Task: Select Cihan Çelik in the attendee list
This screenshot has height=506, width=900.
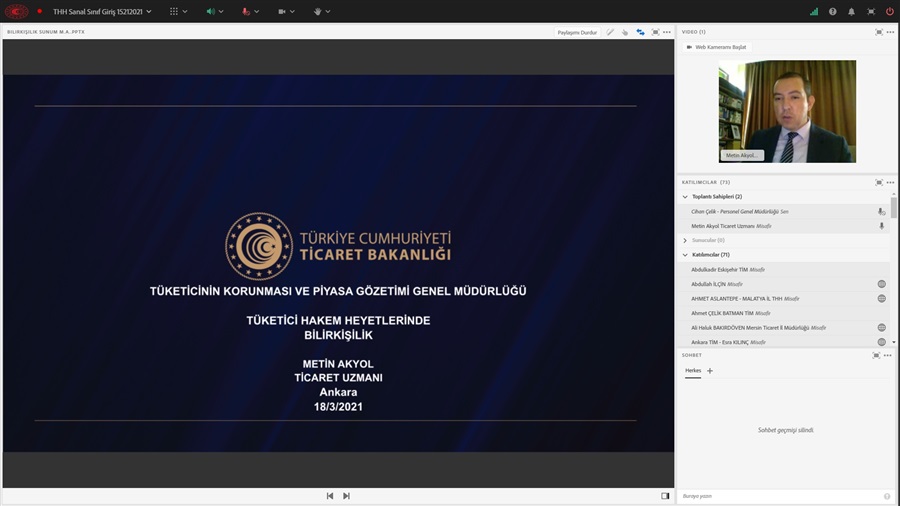Action: point(784,212)
